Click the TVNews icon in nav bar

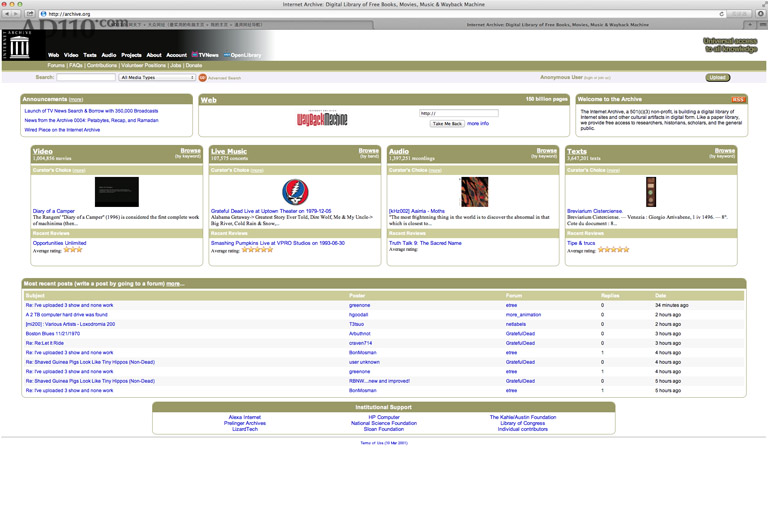pos(194,55)
